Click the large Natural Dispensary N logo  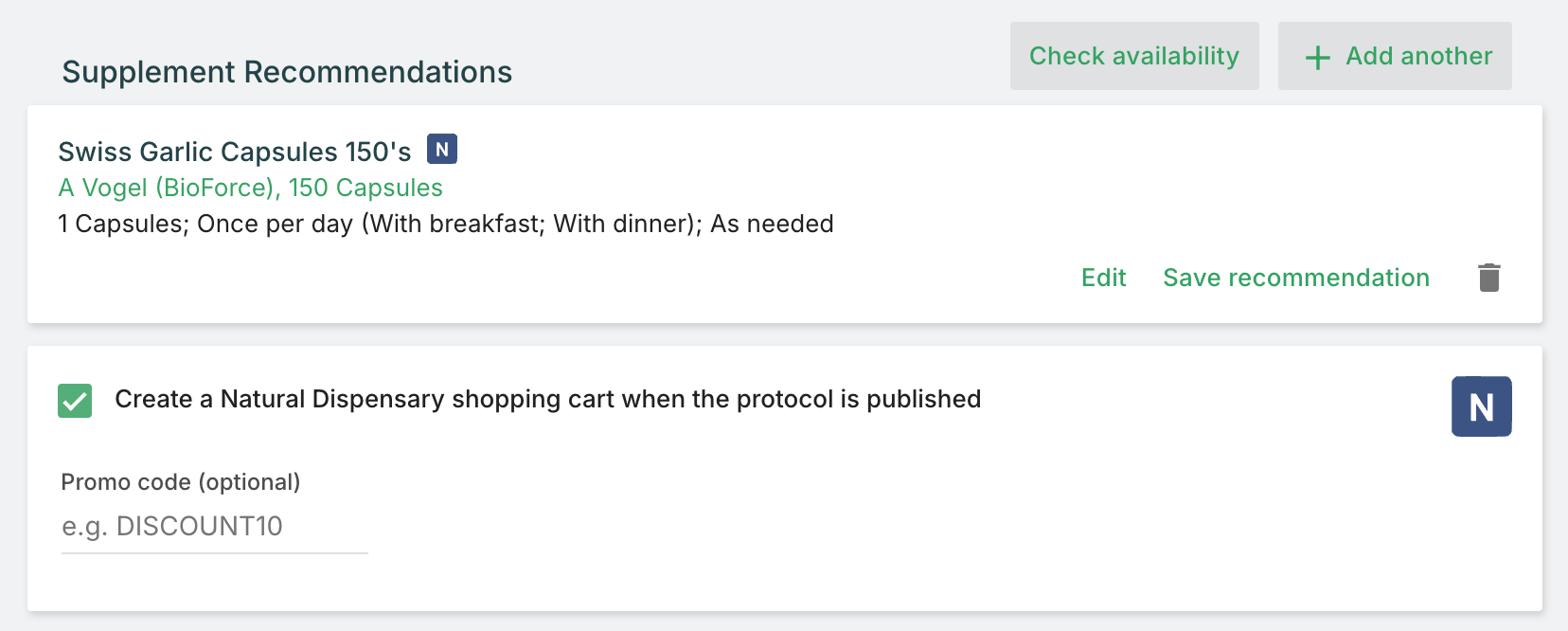[x=1481, y=406]
